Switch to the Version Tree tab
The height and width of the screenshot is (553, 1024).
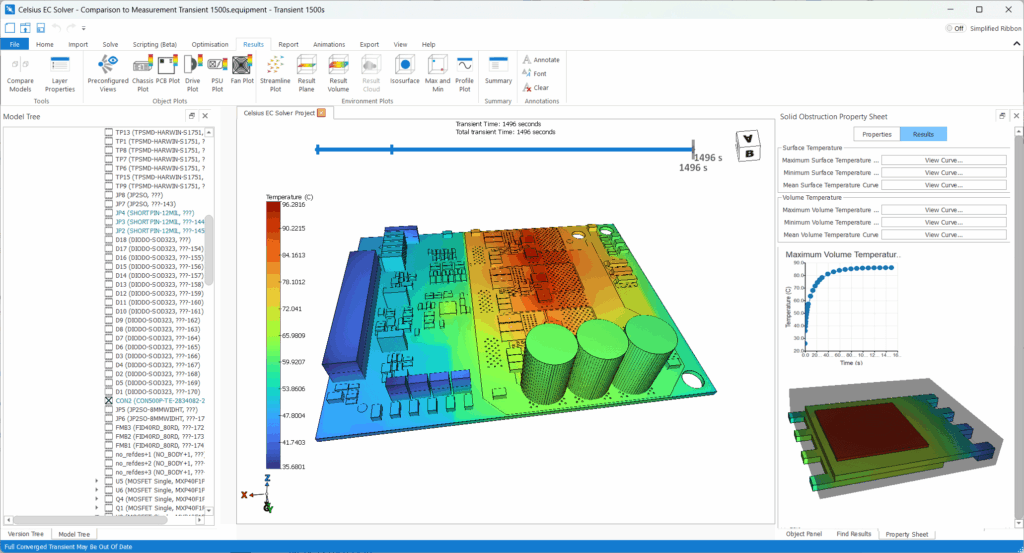(25, 533)
